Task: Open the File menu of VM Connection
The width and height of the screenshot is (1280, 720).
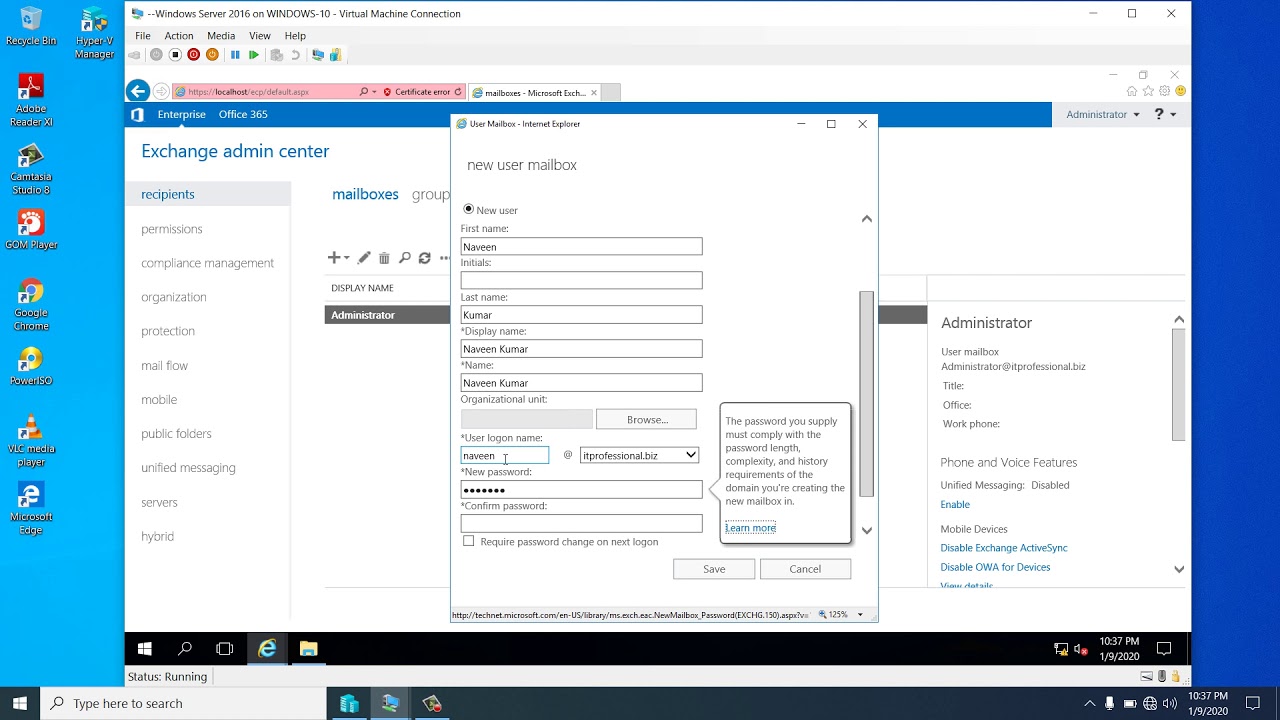Action: [x=143, y=36]
